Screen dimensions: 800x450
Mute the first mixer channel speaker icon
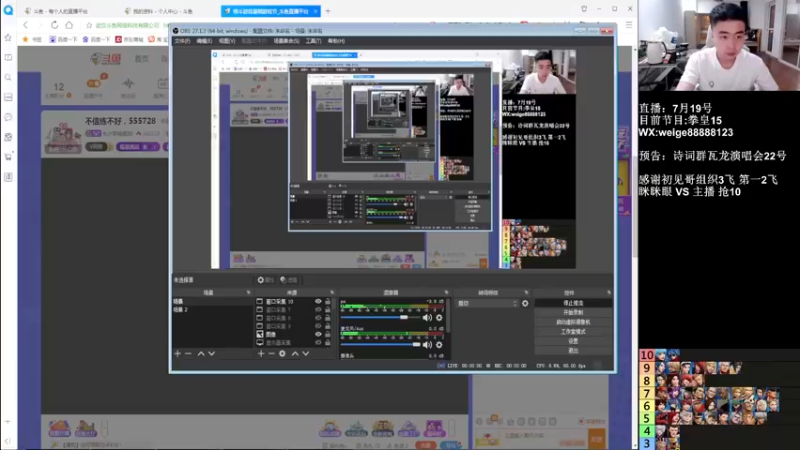point(427,317)
